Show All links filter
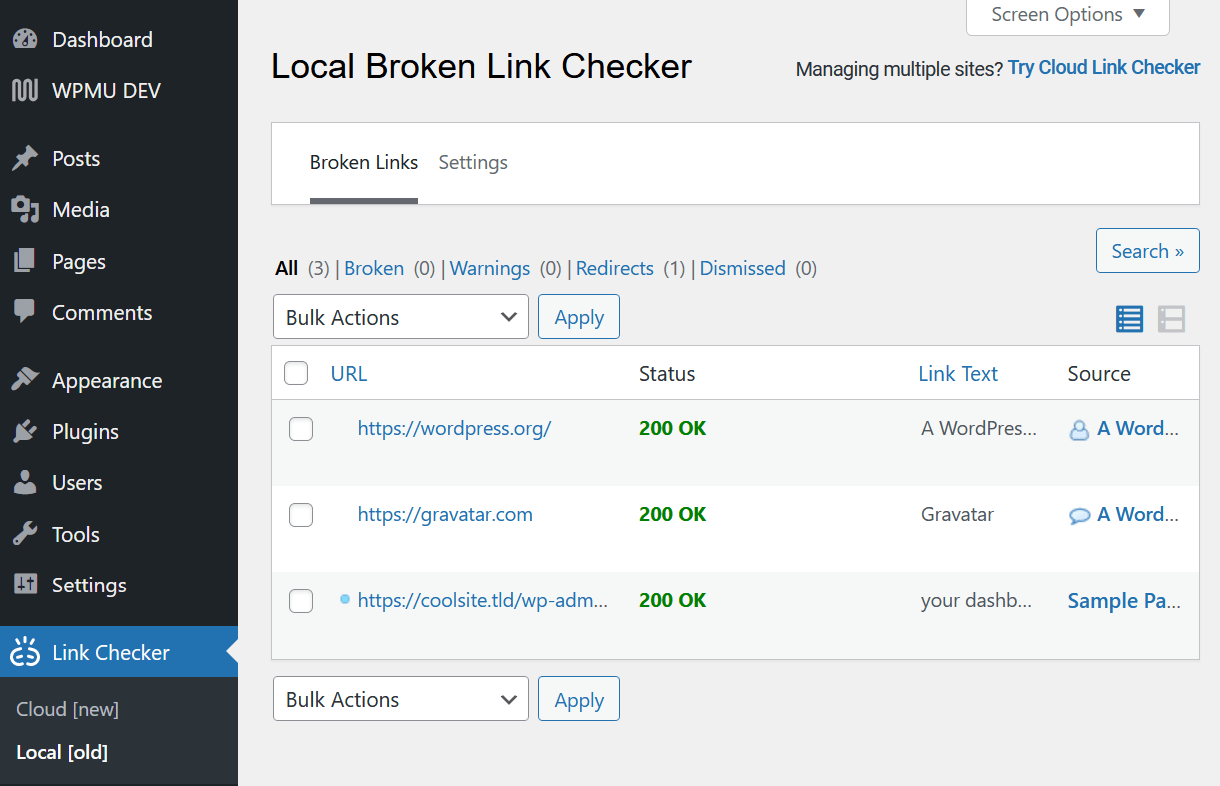This screenshot has height=786, width=1220. coord(287,268)
